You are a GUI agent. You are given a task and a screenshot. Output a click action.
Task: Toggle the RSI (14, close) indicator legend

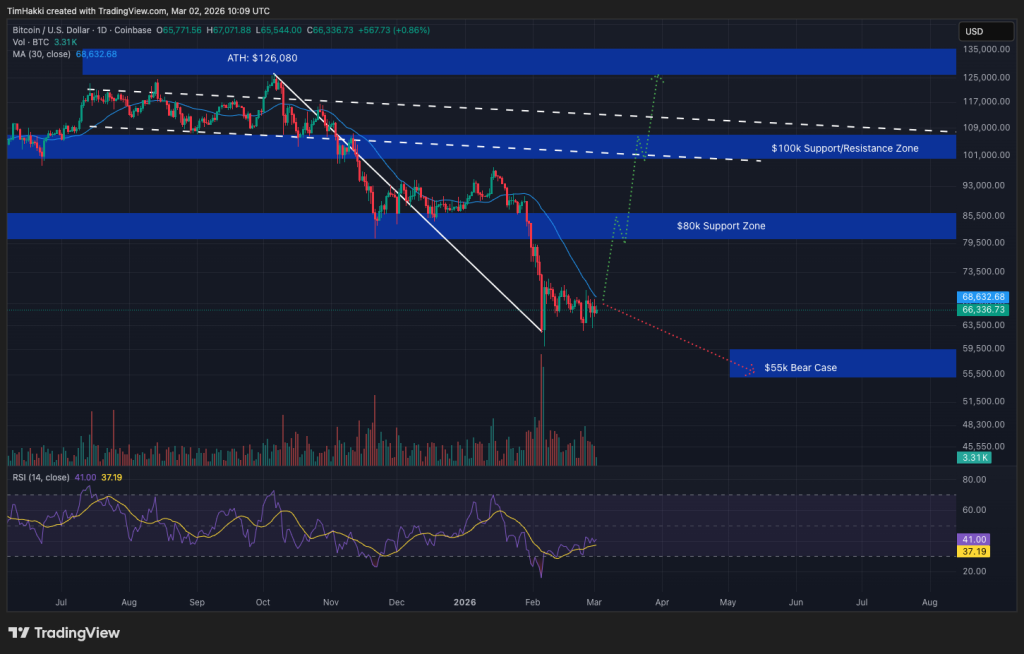[x=42, y=478]
